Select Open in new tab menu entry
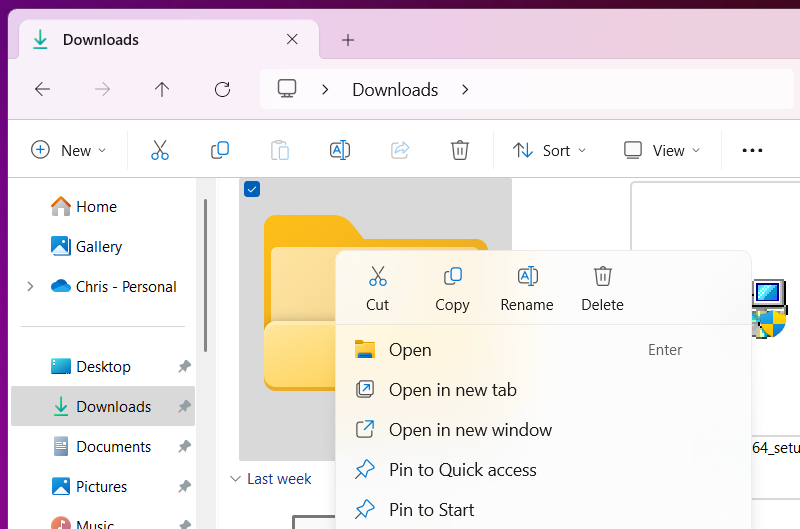This screenshot has height=529, width=800. coord(452,390)
